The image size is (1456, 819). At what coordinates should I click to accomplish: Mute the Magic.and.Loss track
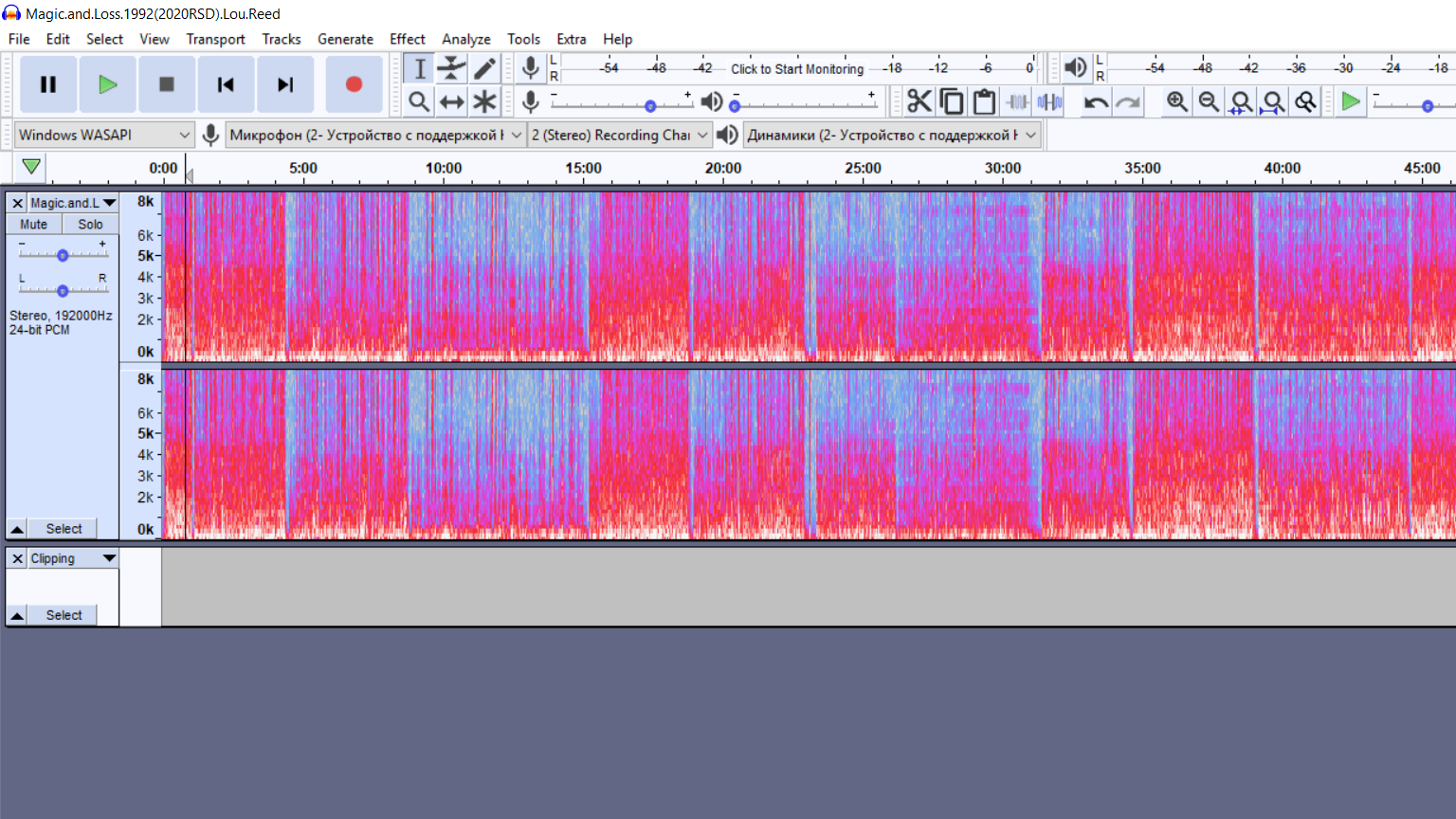pos(34,225)
